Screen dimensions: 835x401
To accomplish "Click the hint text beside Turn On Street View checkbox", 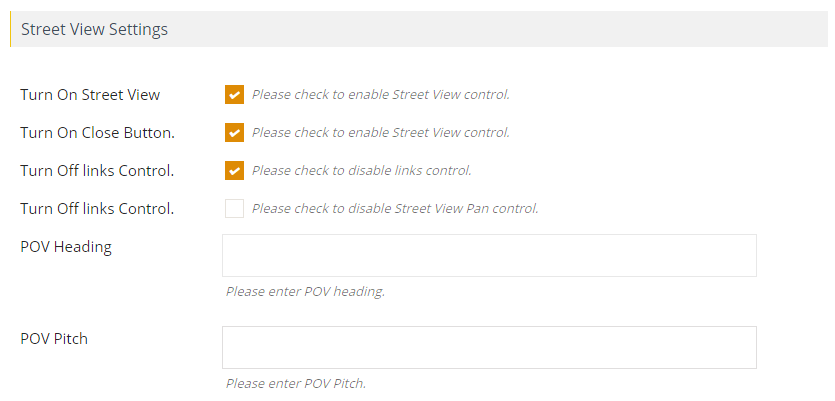I will pyautogui.click(x=380, y=95).
